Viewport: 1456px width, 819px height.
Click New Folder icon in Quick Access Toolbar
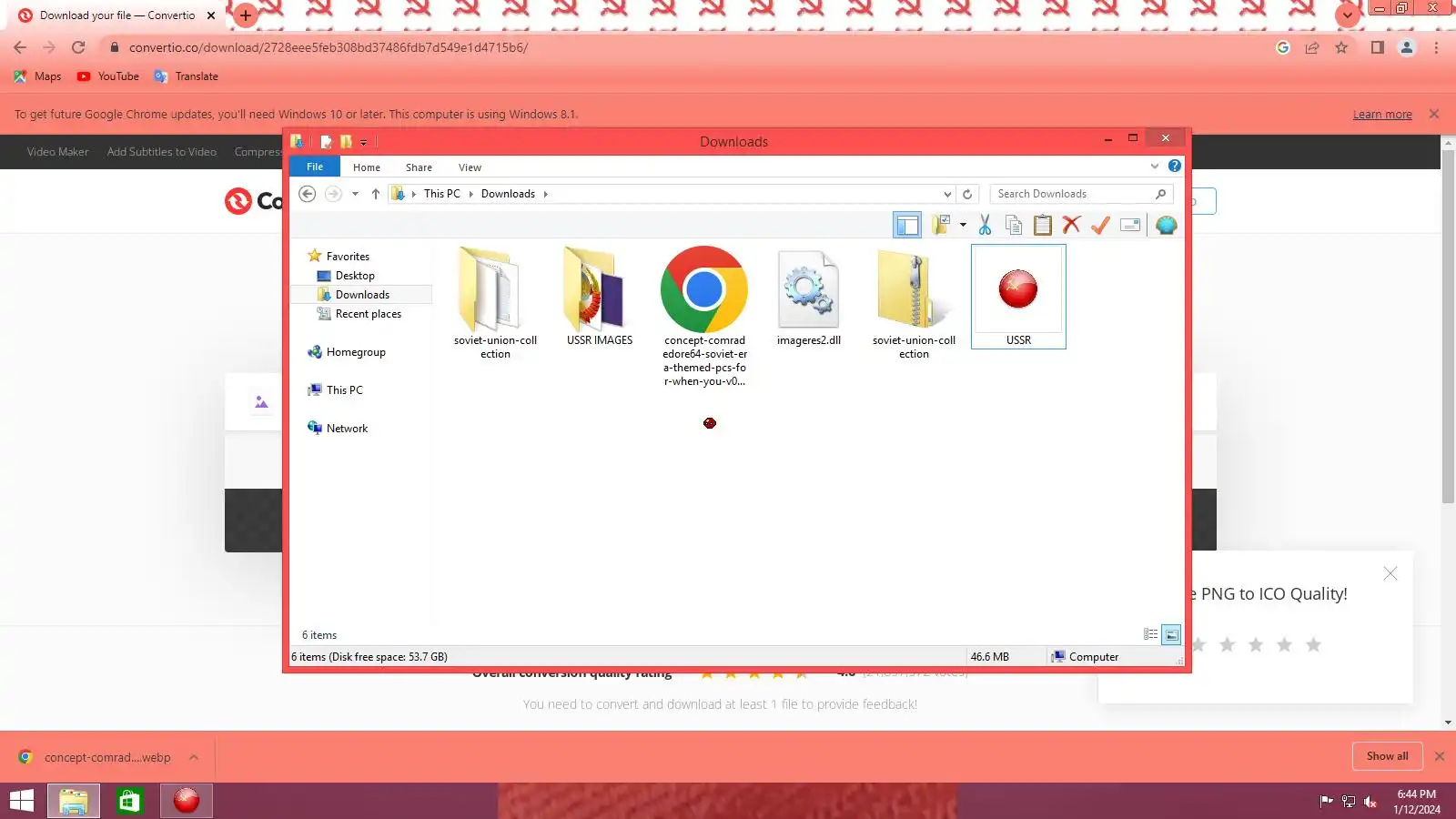[x=346, y=142]
